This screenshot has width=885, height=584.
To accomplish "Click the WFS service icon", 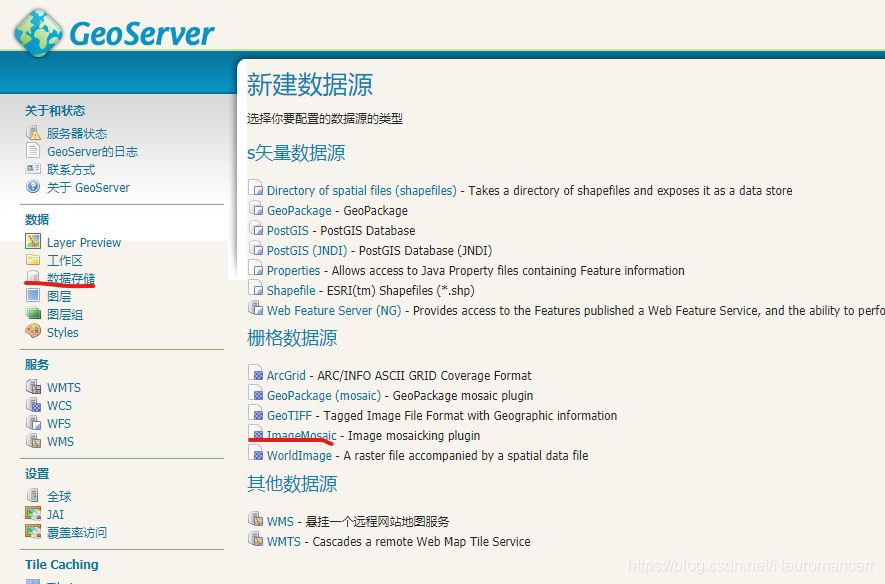I will [x=33, y=423].
